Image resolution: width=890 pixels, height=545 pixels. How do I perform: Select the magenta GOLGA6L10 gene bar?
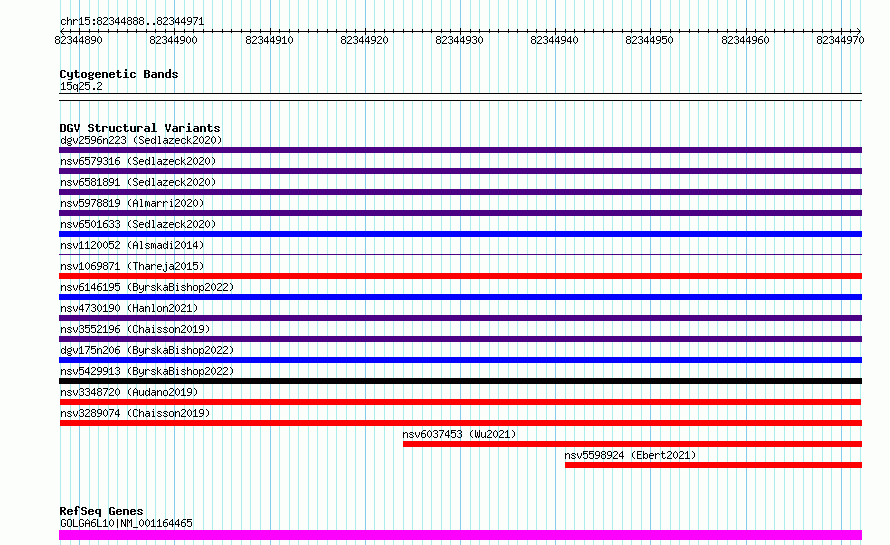[460, 535]
